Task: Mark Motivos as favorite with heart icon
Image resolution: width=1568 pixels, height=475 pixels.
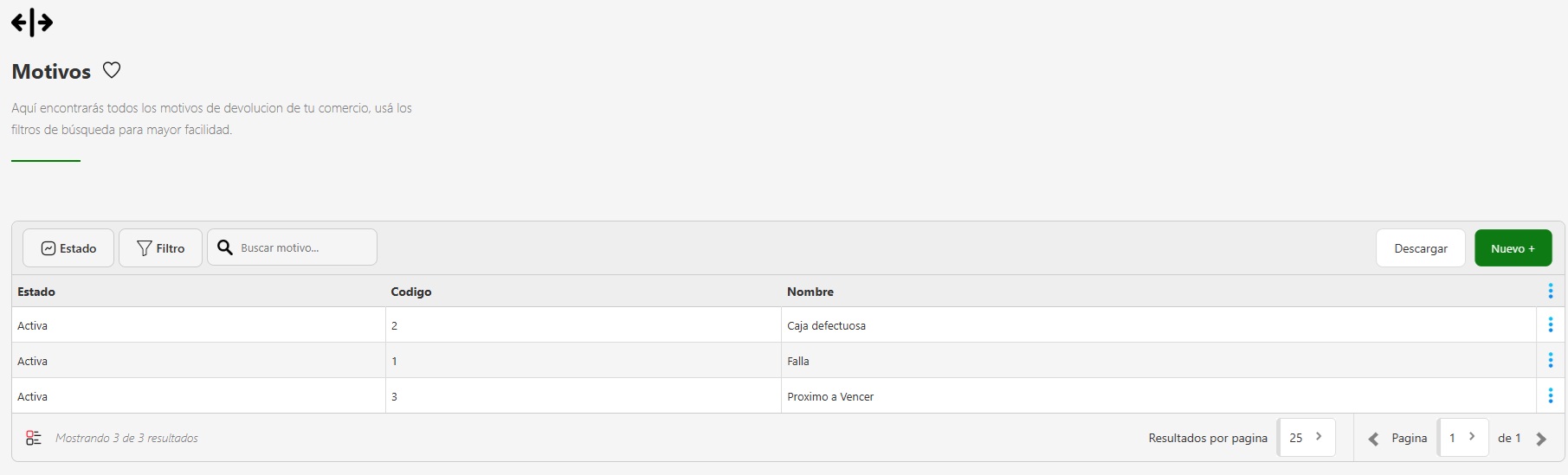Action: click(x=112, y=70)
